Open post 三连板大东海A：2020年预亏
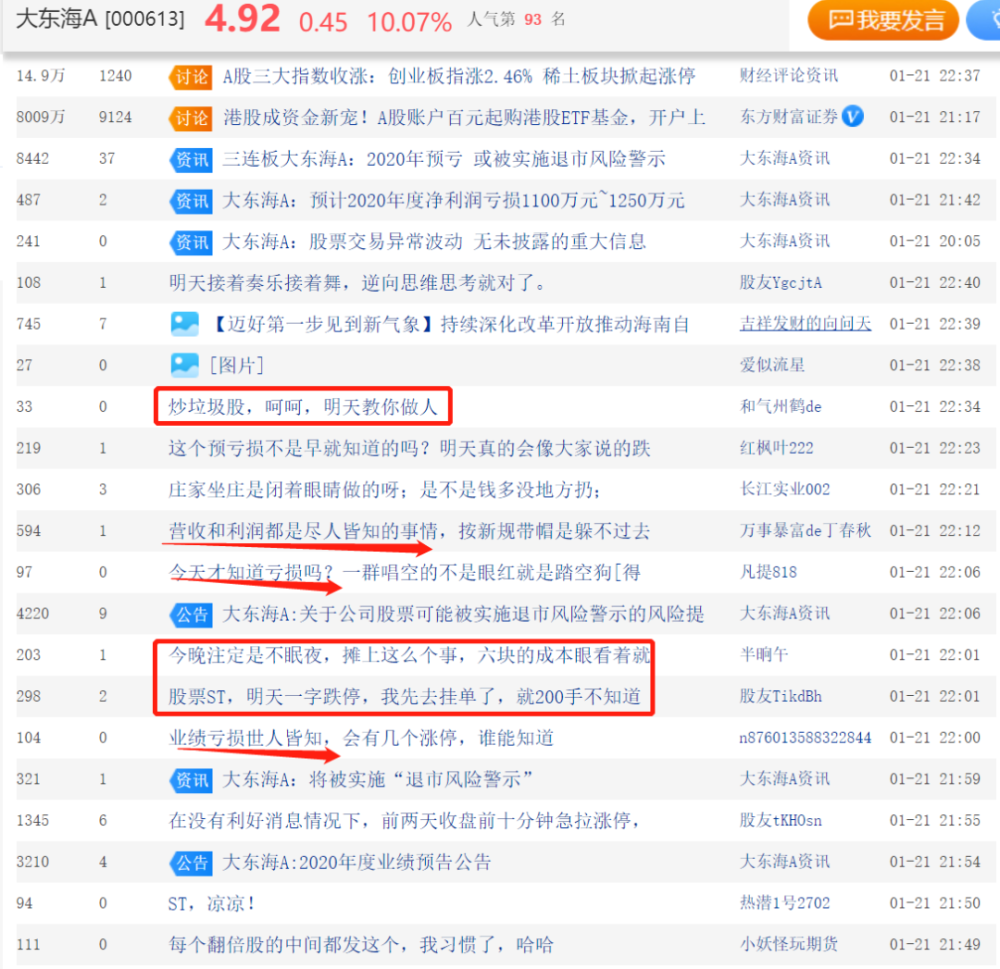Viewport: 1000px width, 969px height. (444, 159)
